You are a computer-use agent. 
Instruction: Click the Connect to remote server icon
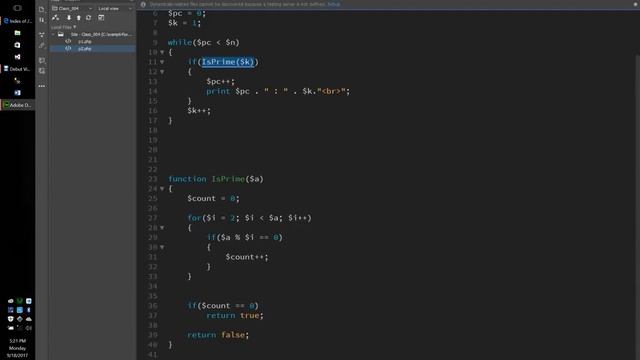56,18
